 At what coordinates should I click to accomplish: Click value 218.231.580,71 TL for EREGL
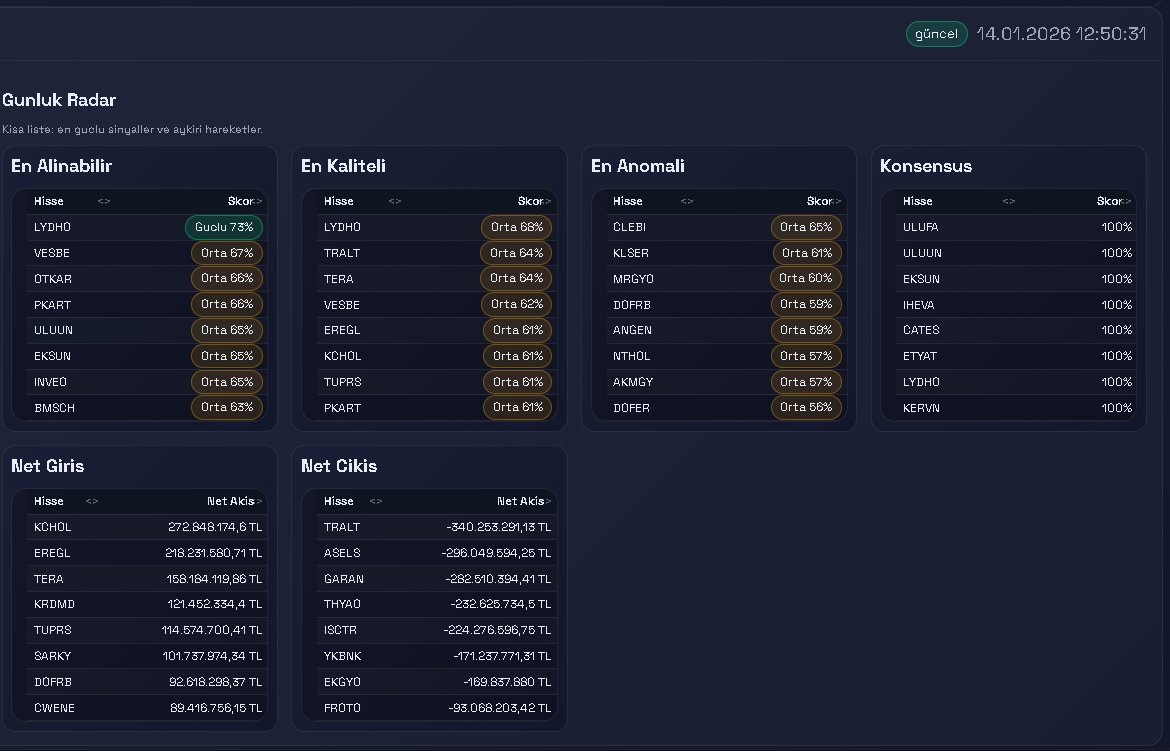(213, 553)
